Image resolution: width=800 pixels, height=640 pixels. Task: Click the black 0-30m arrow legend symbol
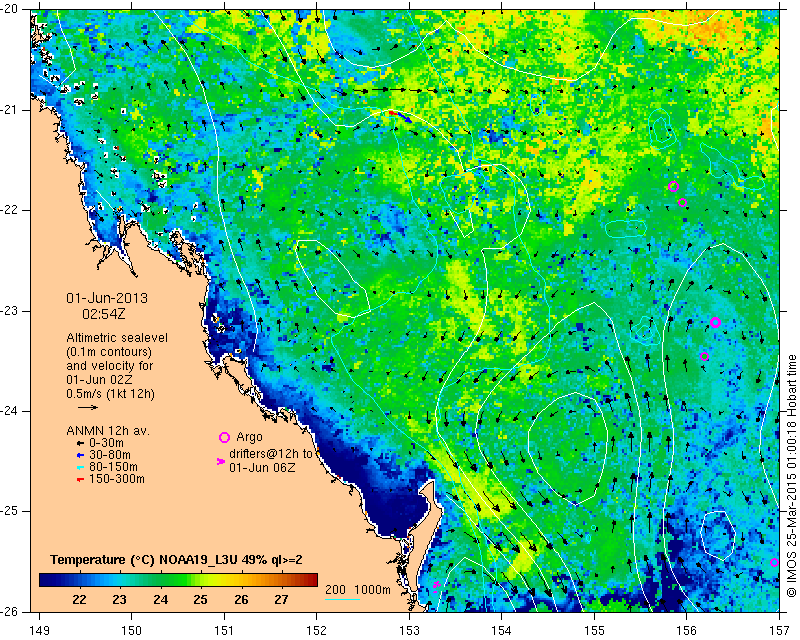coord(80,443)
